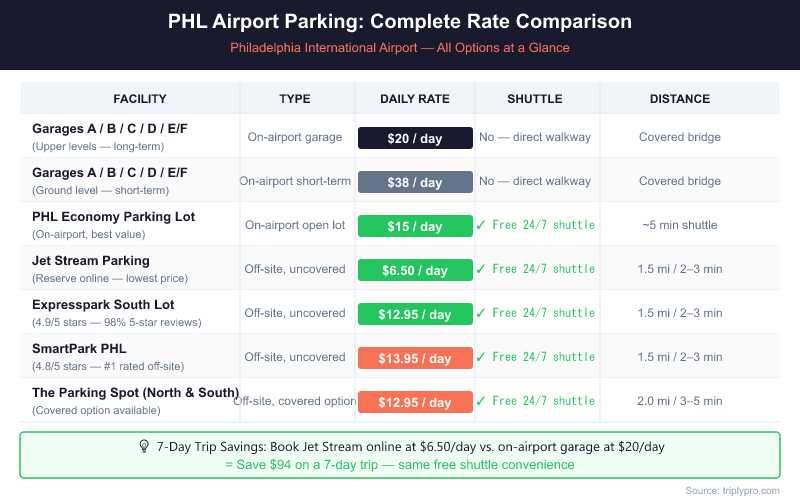
Task: Click the TYPE column header
Action: [295, 99]
